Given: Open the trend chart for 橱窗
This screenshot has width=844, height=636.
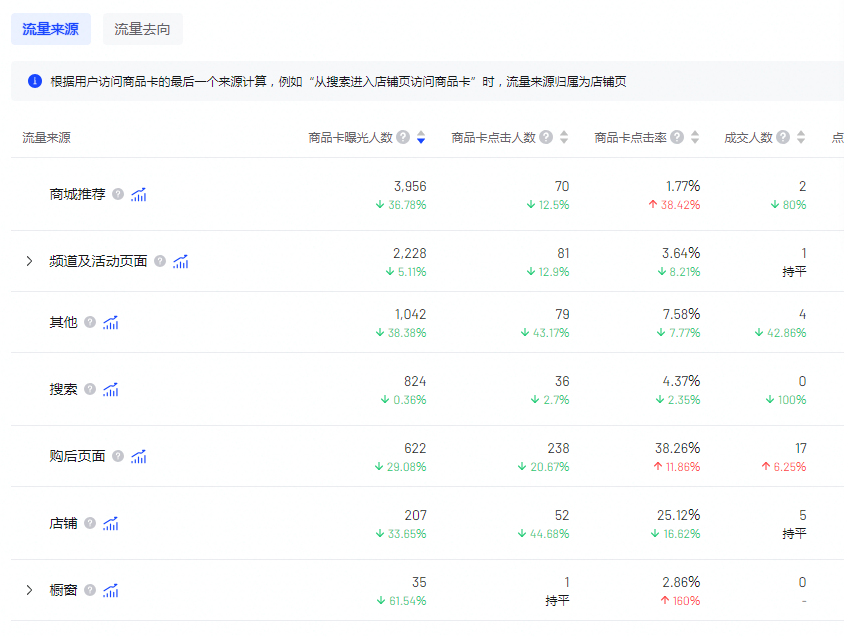Looking at the screenshot, I should (110, 590).
